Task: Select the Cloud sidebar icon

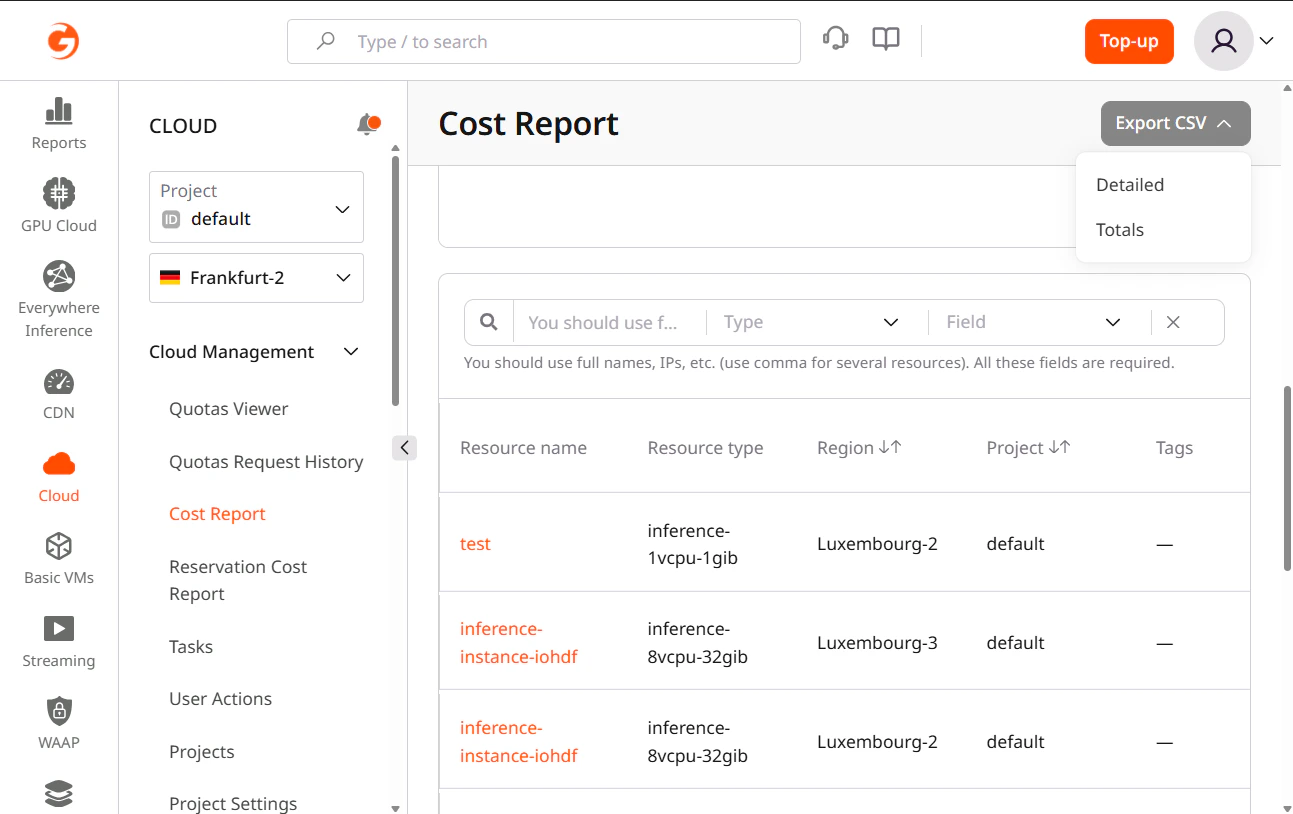Action: pos(58,475)
